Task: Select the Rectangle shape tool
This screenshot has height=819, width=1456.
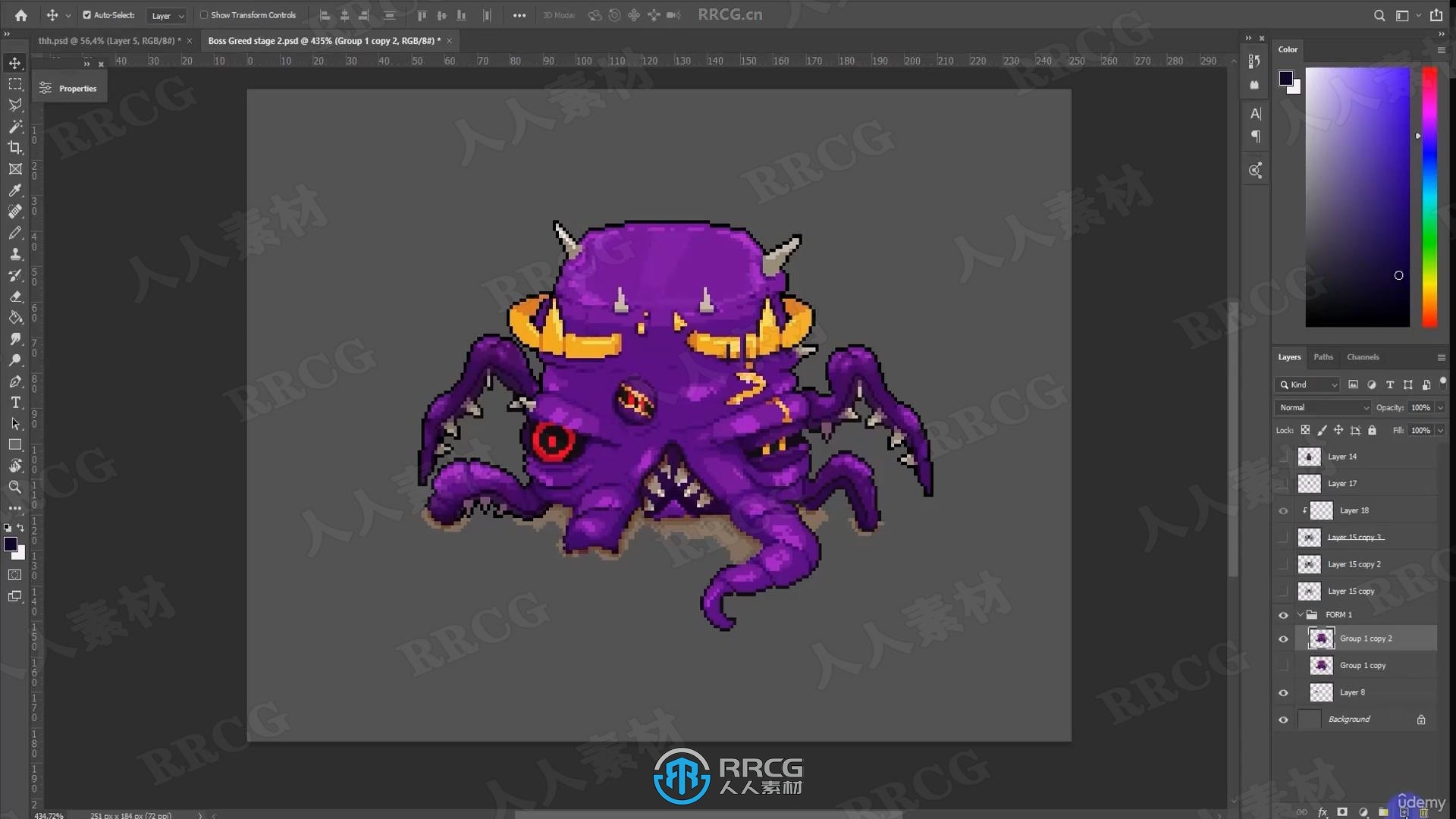Action: point(15,445)
